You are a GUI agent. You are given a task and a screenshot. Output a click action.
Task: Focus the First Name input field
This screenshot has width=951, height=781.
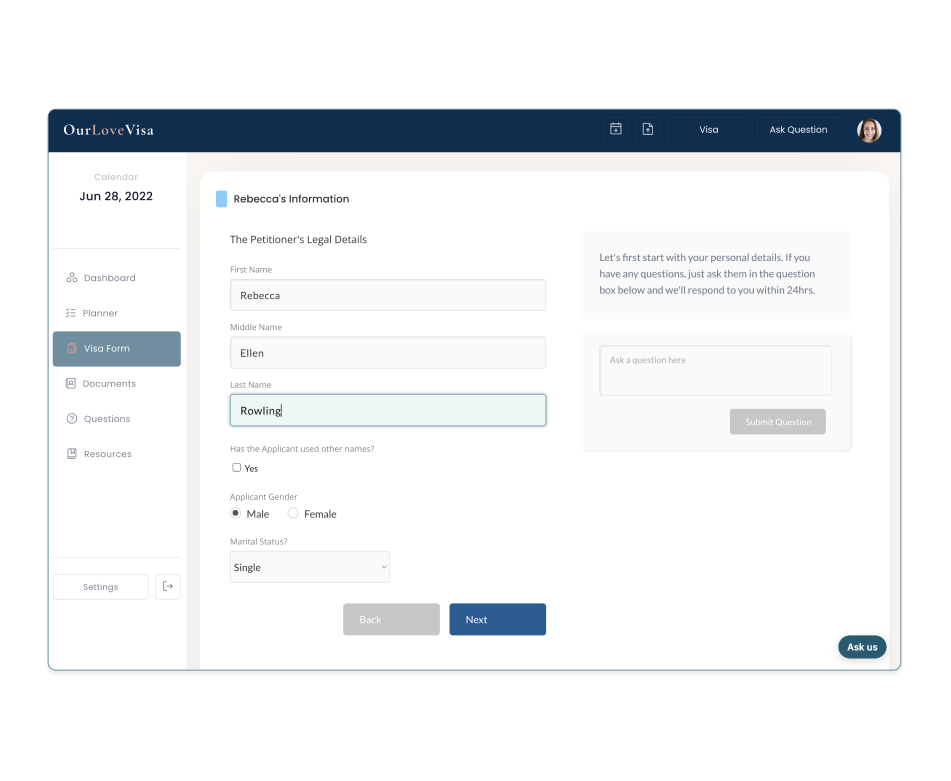[x=388, y=295]
